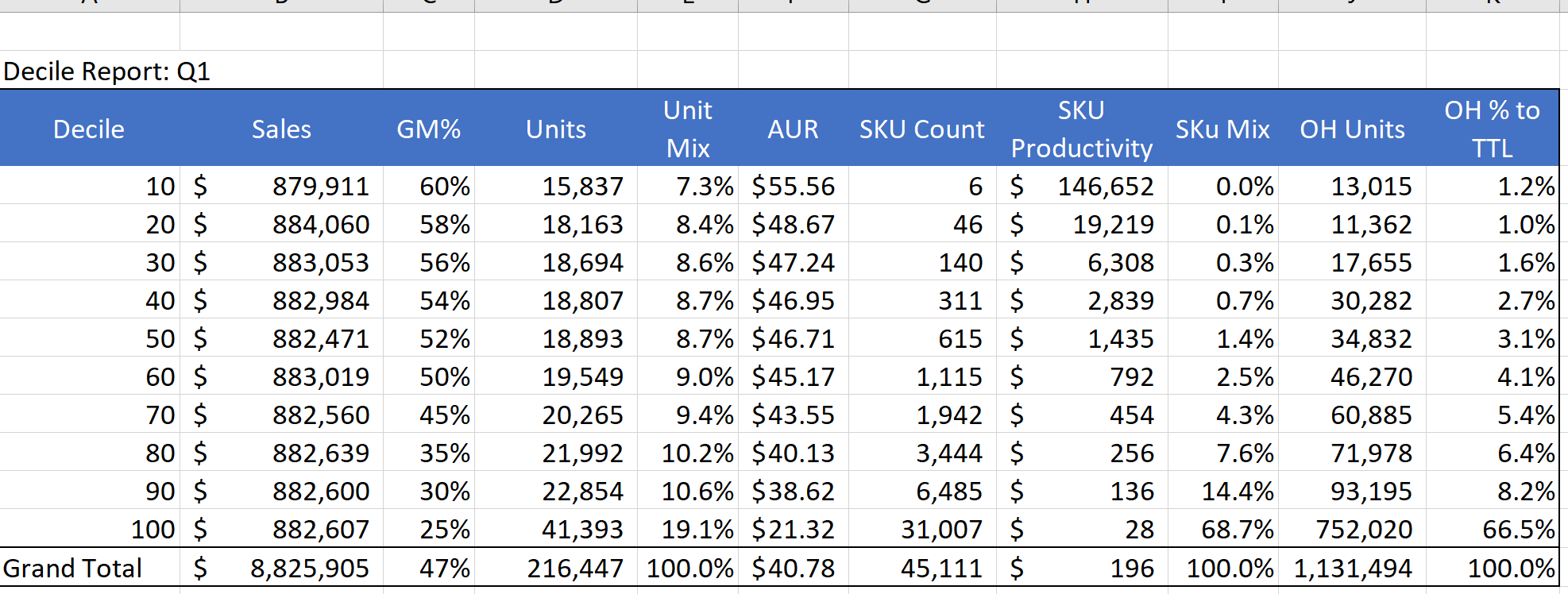Click grand total sales 8,825,905
The height and width of the screenshot is (594, 1568).
coord(282,568)
